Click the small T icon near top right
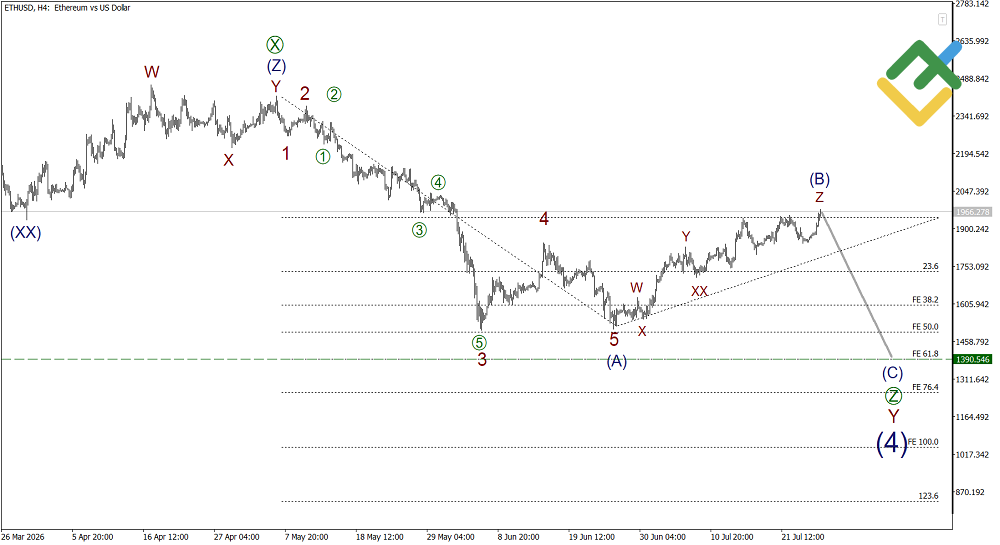 click(x=942, y=20)
